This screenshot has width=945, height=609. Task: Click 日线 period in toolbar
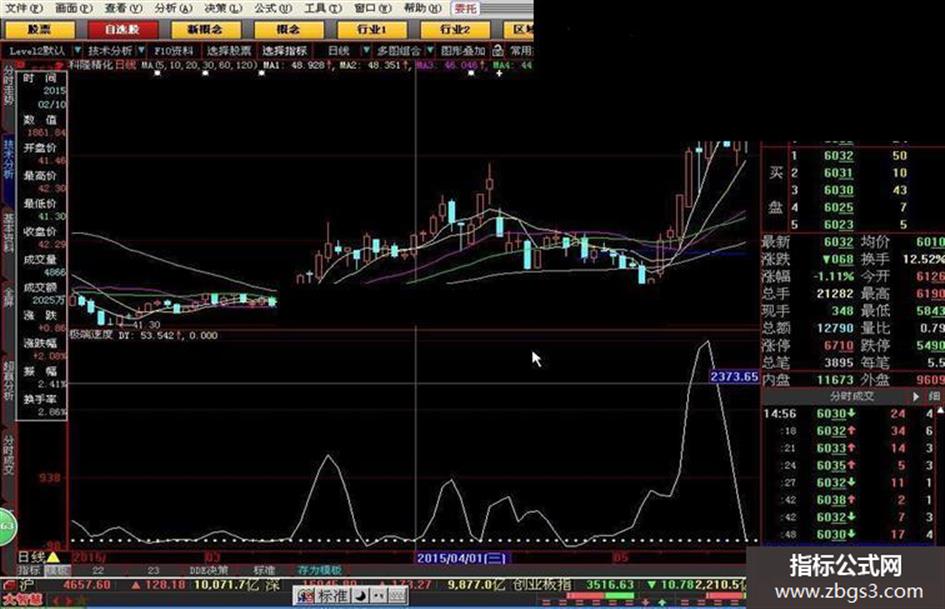[339, 51]
